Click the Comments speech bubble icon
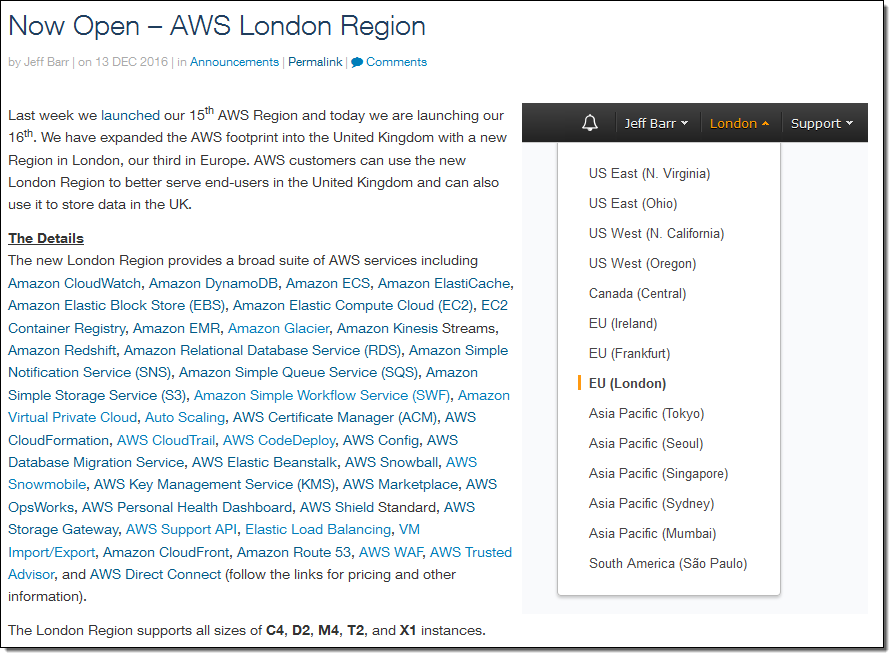Image resolution: width=894 pixels, height=658 pixels. (x=357, y=62)
